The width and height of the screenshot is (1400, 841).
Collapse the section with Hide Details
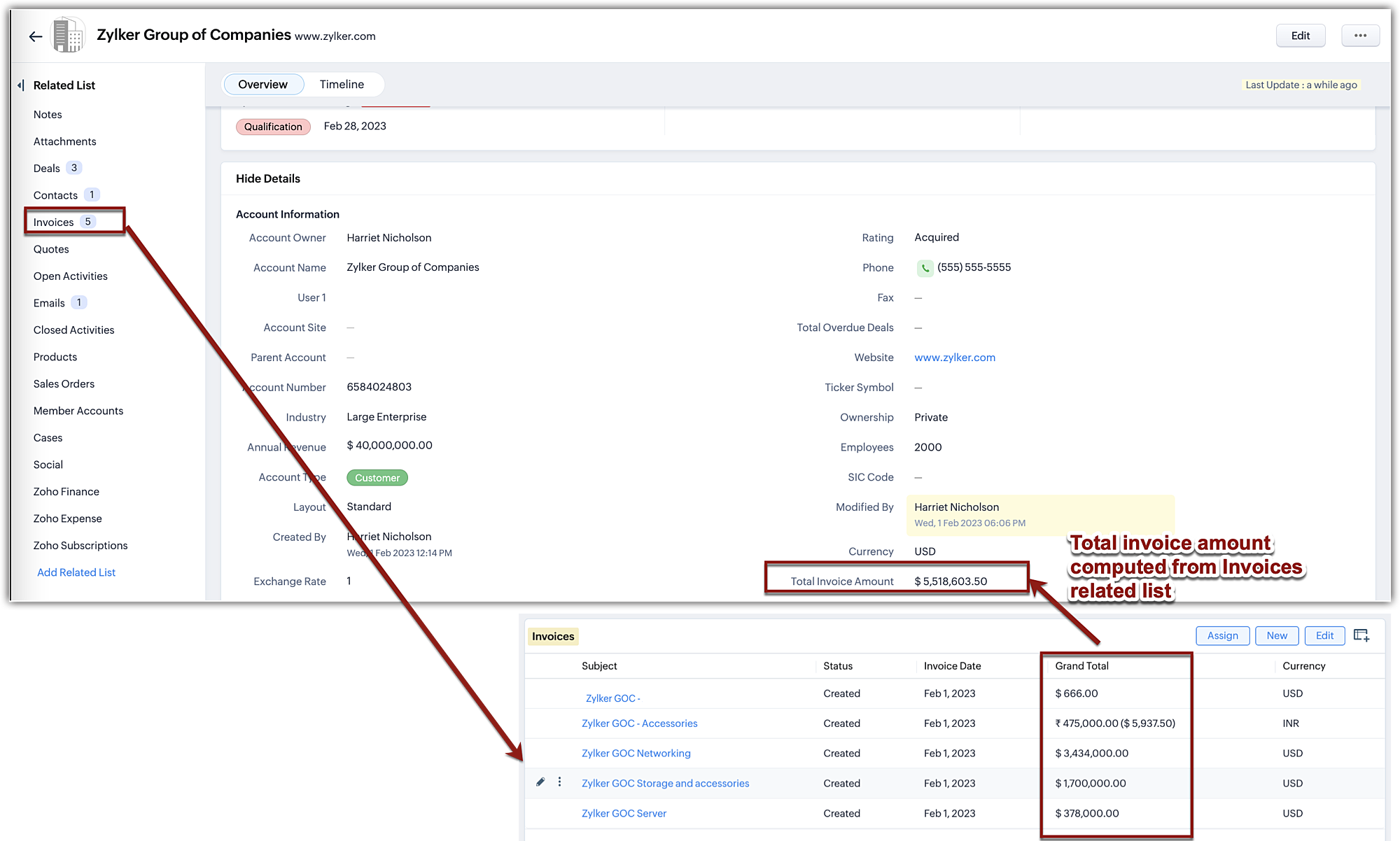point(267,178)
